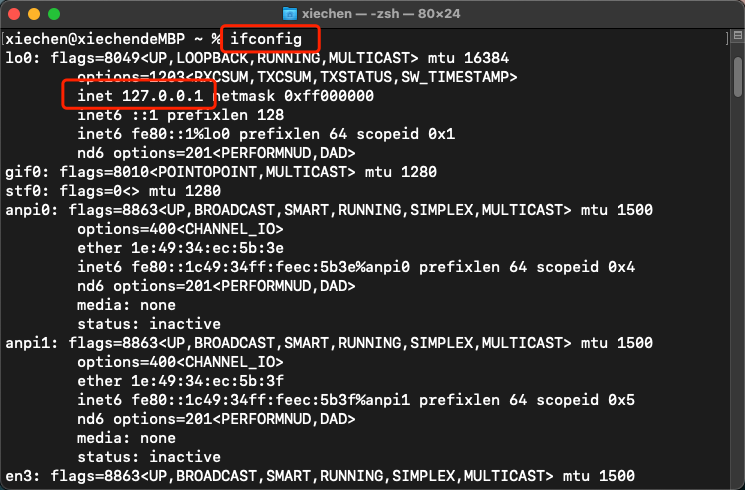Click the 'anpi1: flags=8863' line
Image resolution: width=745 pixels, height=490 pixels.
pos(329,343)
